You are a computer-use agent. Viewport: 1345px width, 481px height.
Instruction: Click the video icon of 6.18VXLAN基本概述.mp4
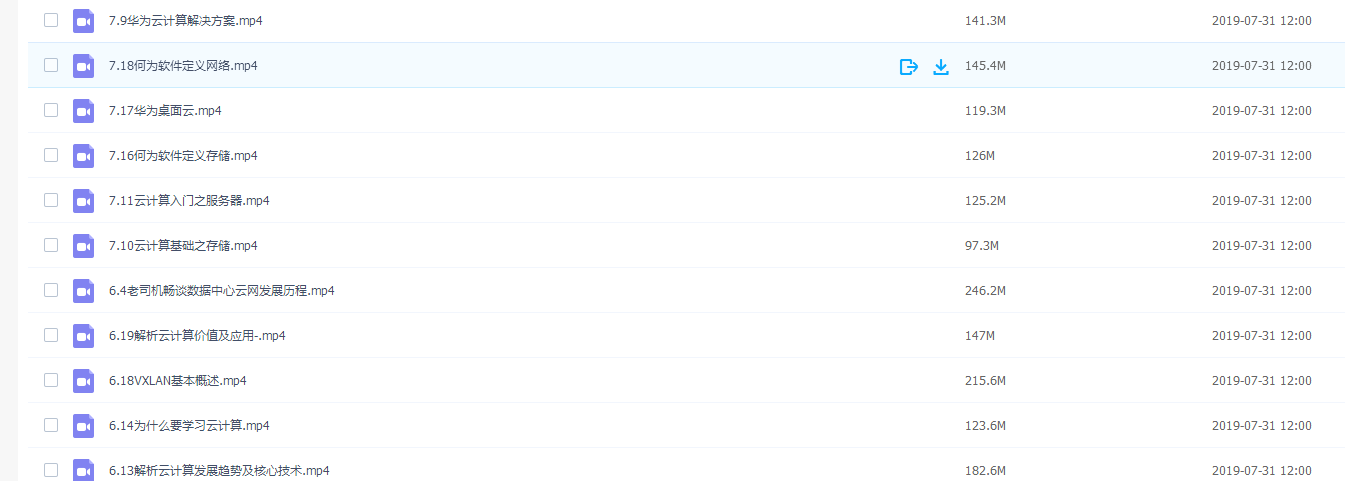(x=84, y=381)
